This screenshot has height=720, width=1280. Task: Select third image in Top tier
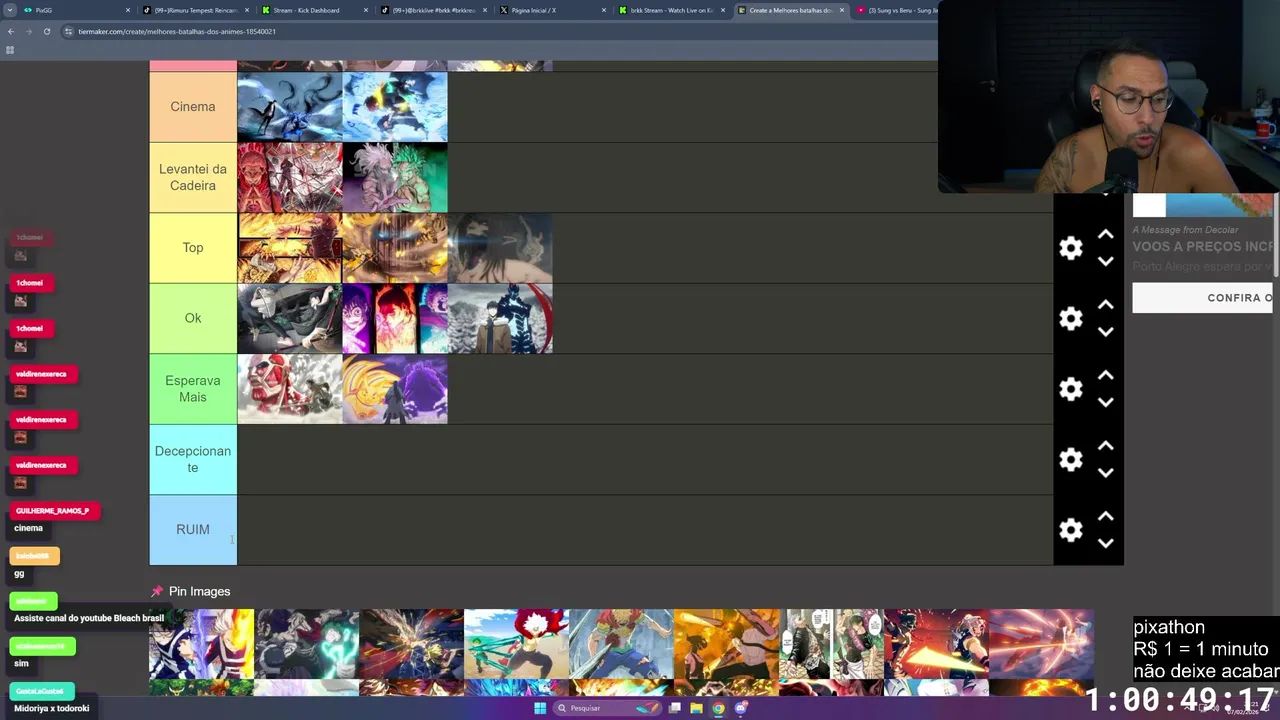click(x=500, y=248)
